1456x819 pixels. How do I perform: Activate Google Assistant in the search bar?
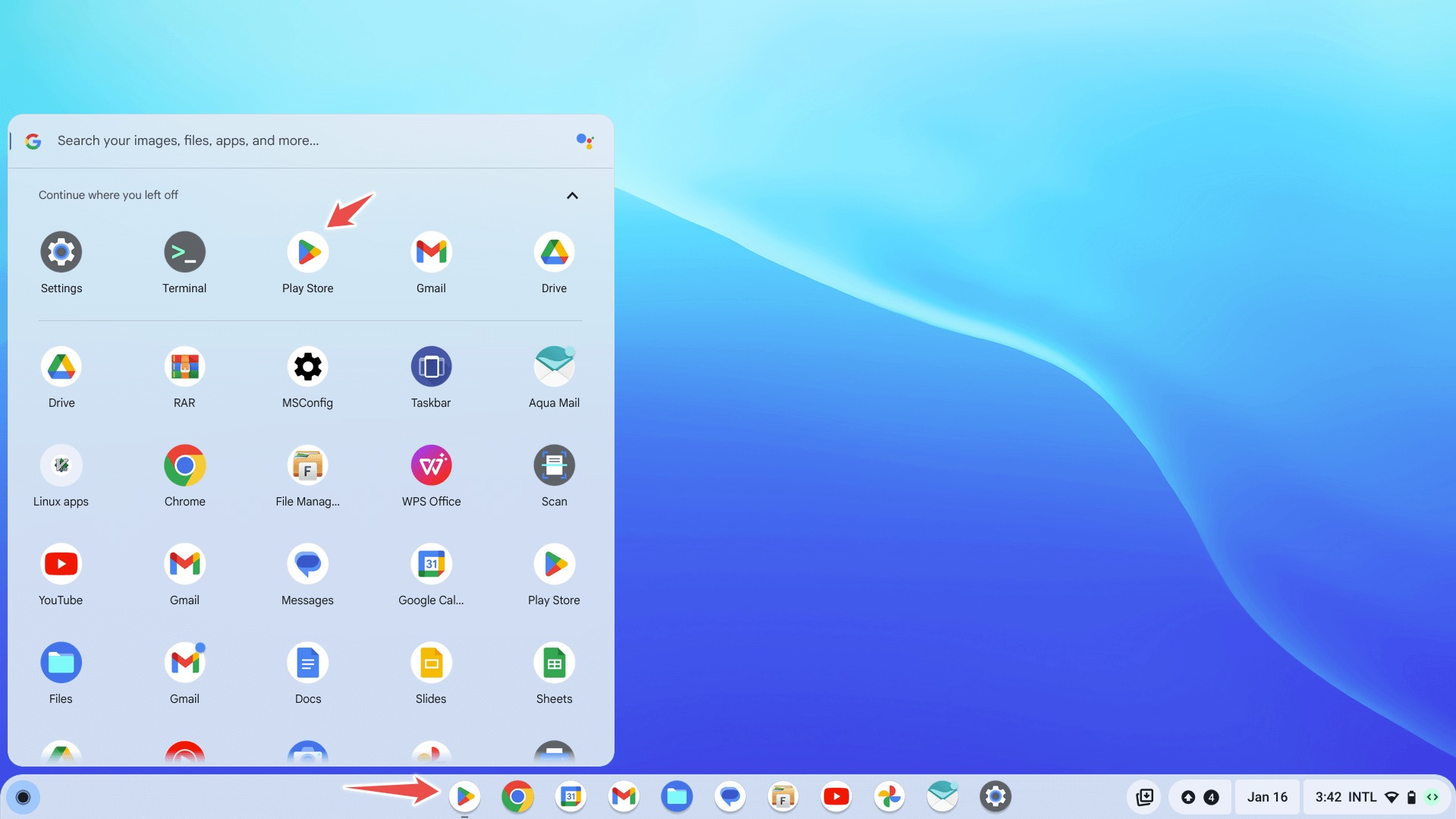[x=584, y=140]
